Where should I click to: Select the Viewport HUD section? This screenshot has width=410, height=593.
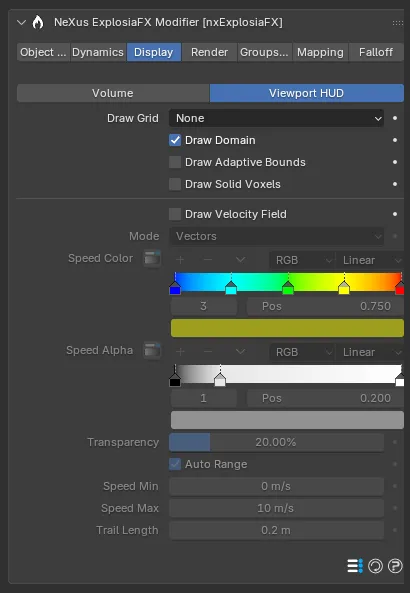pos(307,93)
